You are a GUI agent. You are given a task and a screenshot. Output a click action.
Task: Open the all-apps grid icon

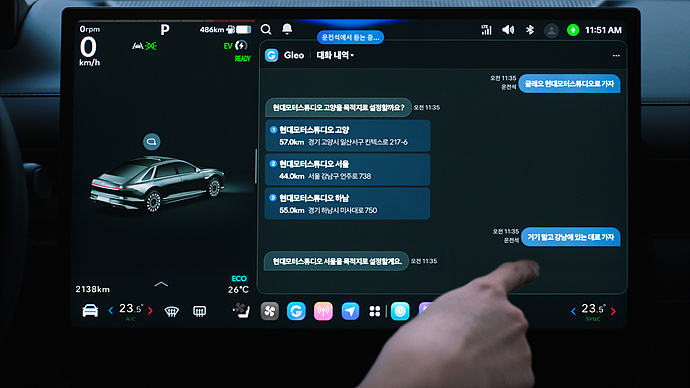click(x=374, y=311)
